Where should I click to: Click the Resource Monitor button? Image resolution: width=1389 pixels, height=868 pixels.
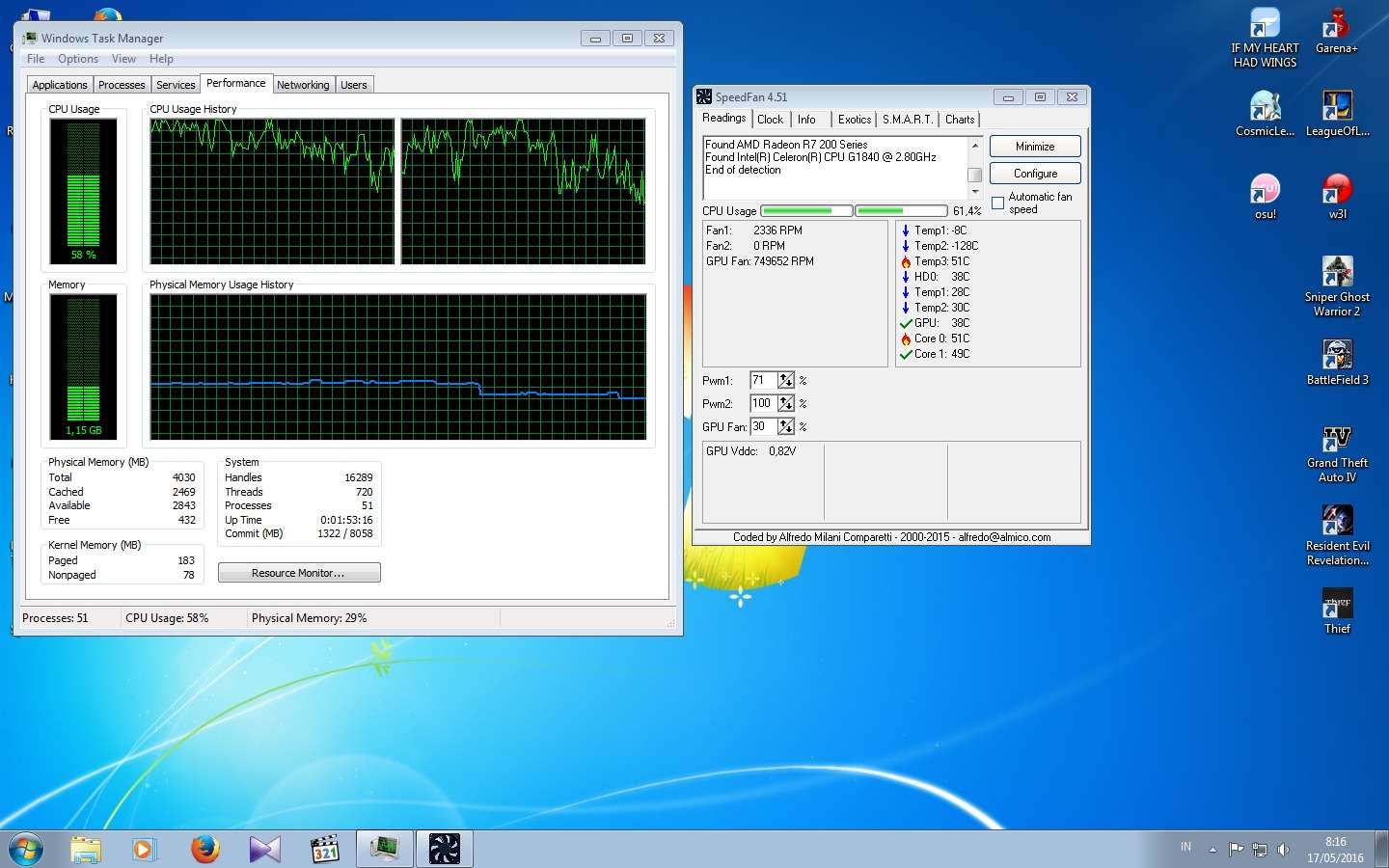pyautogui.click(x=299, y=573)
